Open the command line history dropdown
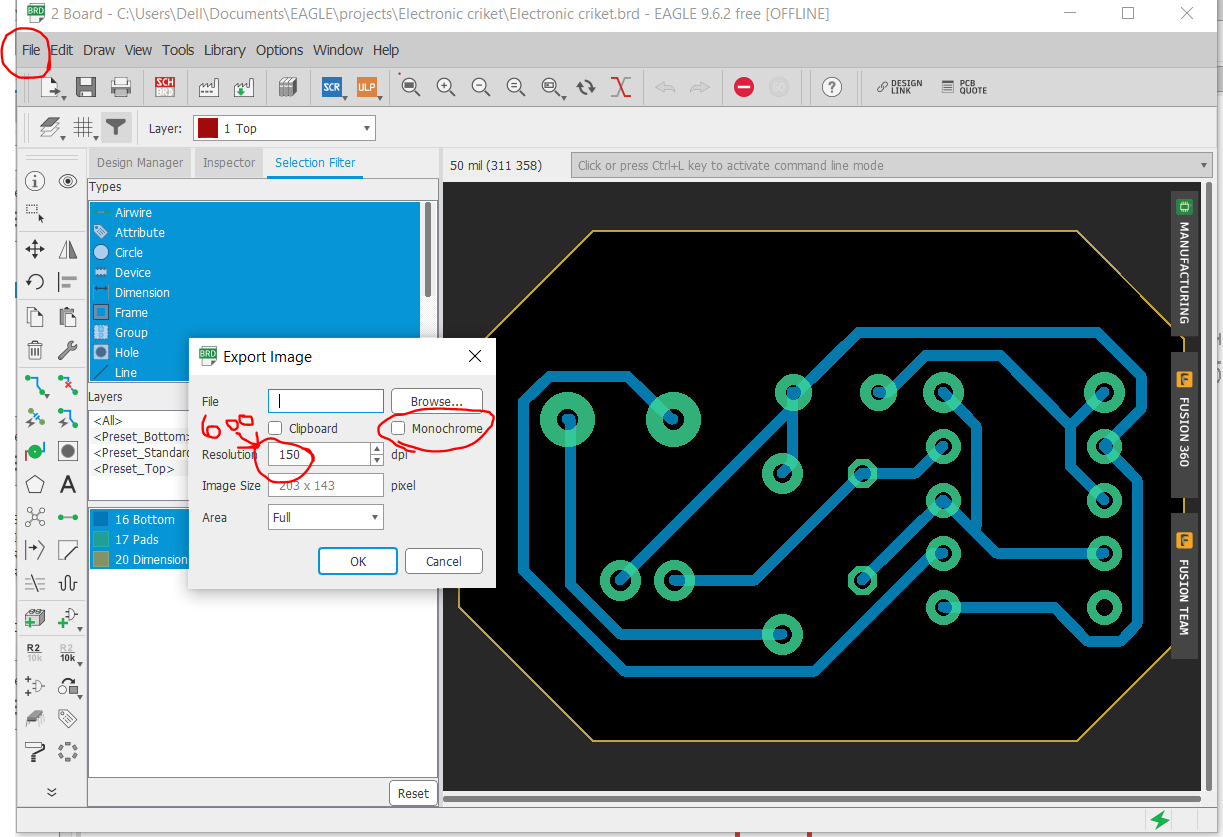This screenshot has height=837, width=1223. (x=1204, y=166)
